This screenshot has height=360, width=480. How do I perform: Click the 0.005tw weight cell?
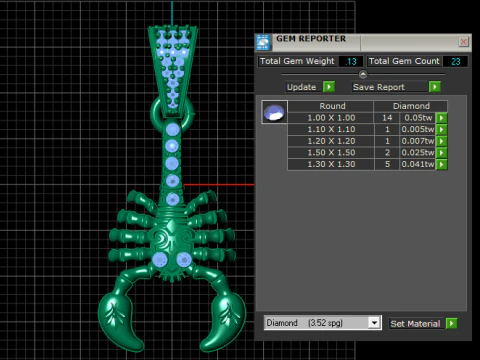click(x=418, y=129)
